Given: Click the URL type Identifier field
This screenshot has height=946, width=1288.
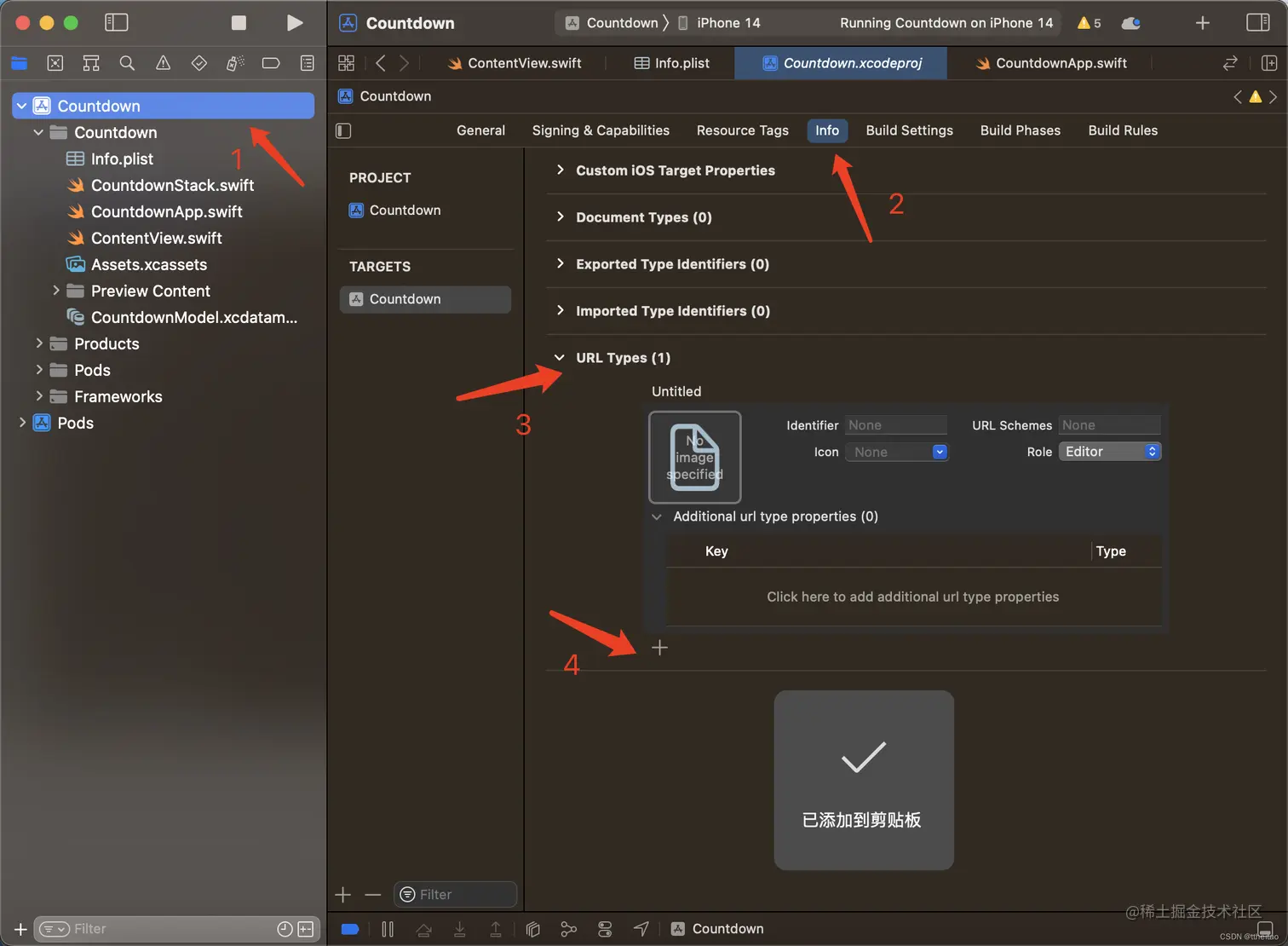Looking at the screenshot, I should 896,425.
